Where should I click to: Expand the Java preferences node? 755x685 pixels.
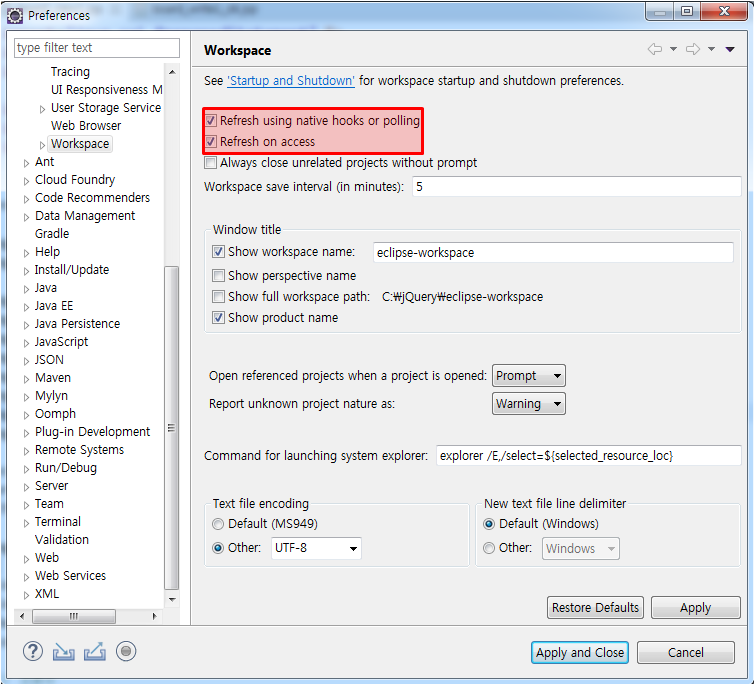click(26, 289)
